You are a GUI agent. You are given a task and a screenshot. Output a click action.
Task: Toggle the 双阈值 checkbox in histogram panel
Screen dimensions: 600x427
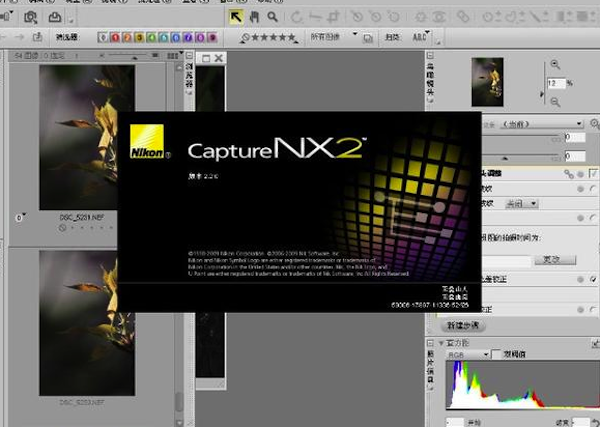click(x=496, y=354)
